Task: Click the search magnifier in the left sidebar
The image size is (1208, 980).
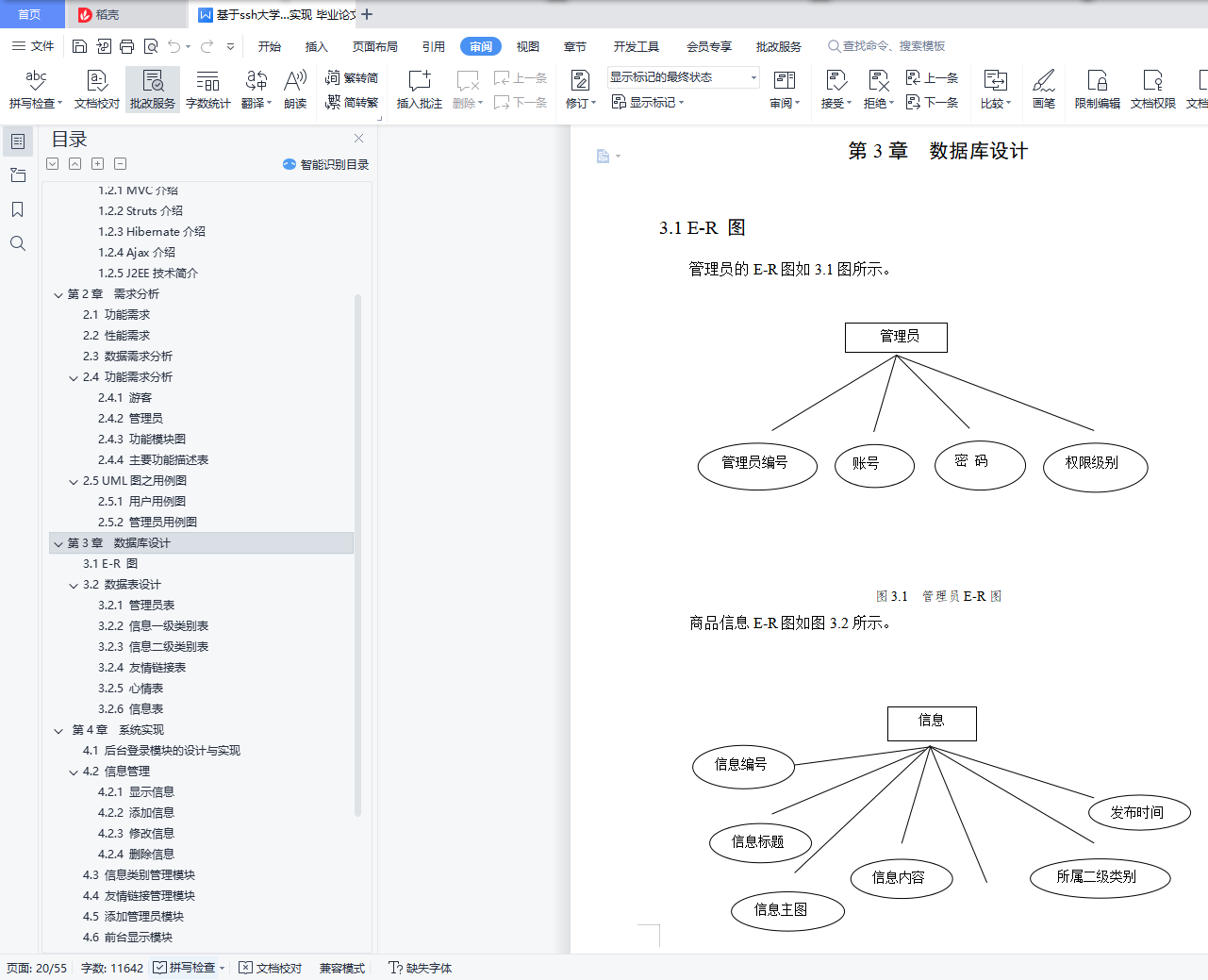Action: [18, 243]
